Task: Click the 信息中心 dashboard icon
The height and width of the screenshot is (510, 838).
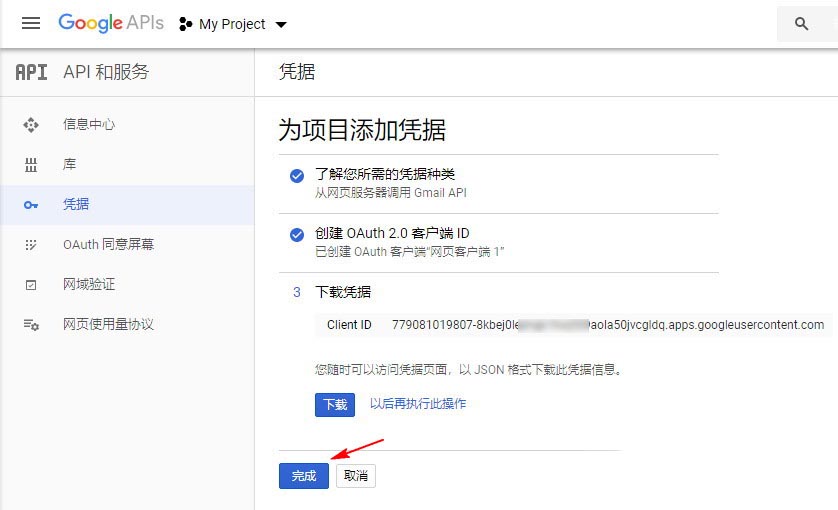Action: coord(31,125)
